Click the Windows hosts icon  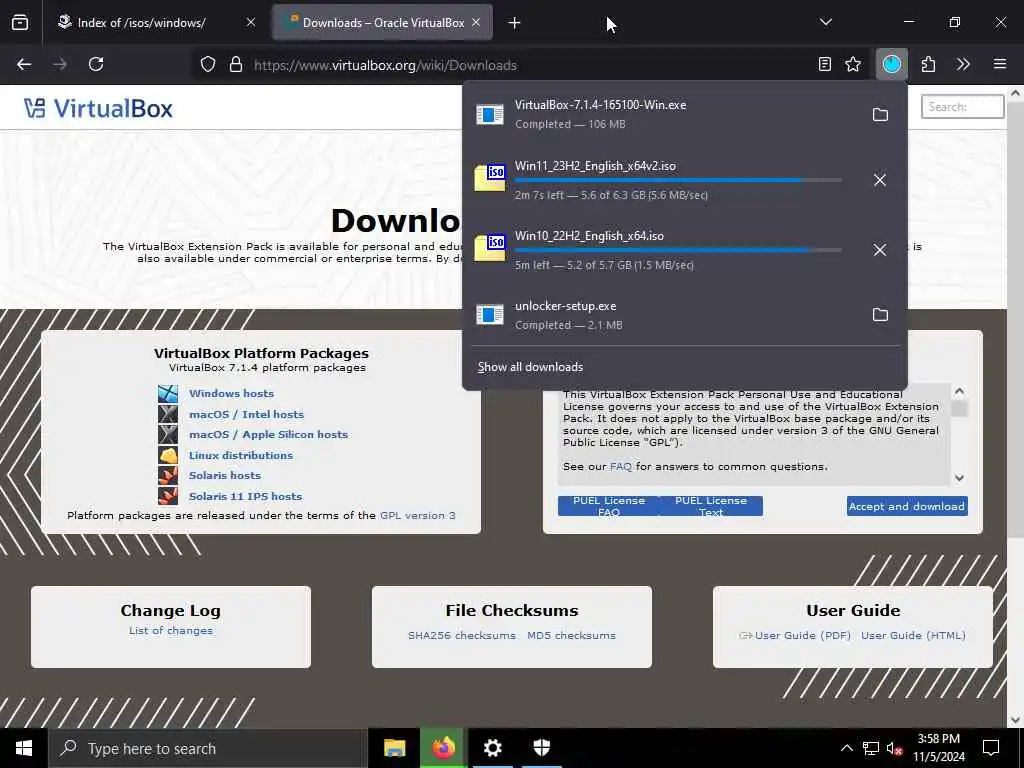point(168,393)
